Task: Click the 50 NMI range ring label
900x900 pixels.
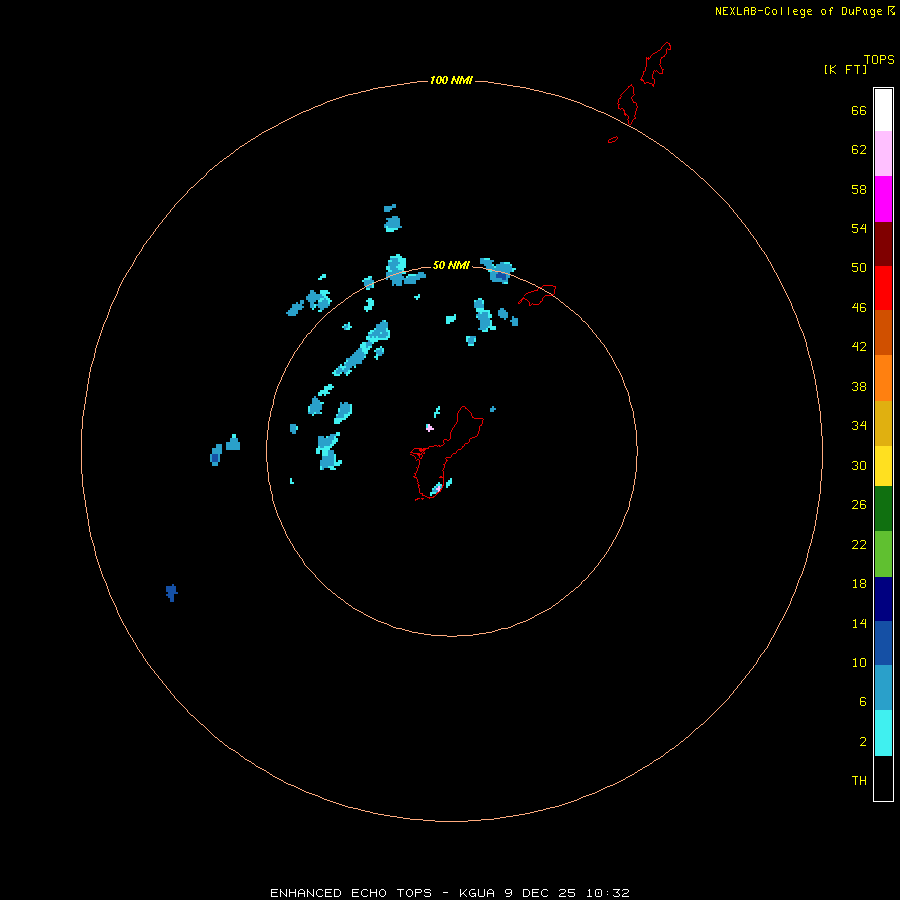Action: click(x=451, y=265)
